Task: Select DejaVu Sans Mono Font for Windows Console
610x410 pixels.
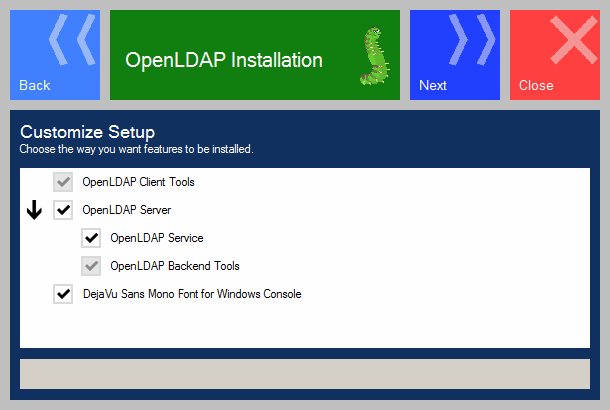Action: pyautogui.click(x=192, y=294)
